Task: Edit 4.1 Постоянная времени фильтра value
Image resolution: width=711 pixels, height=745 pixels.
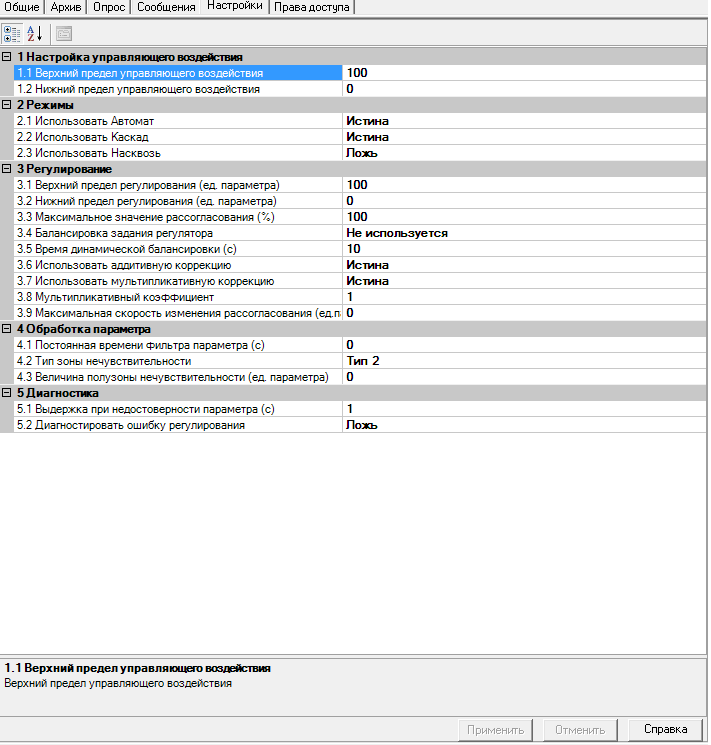Action: pos(524,345)
